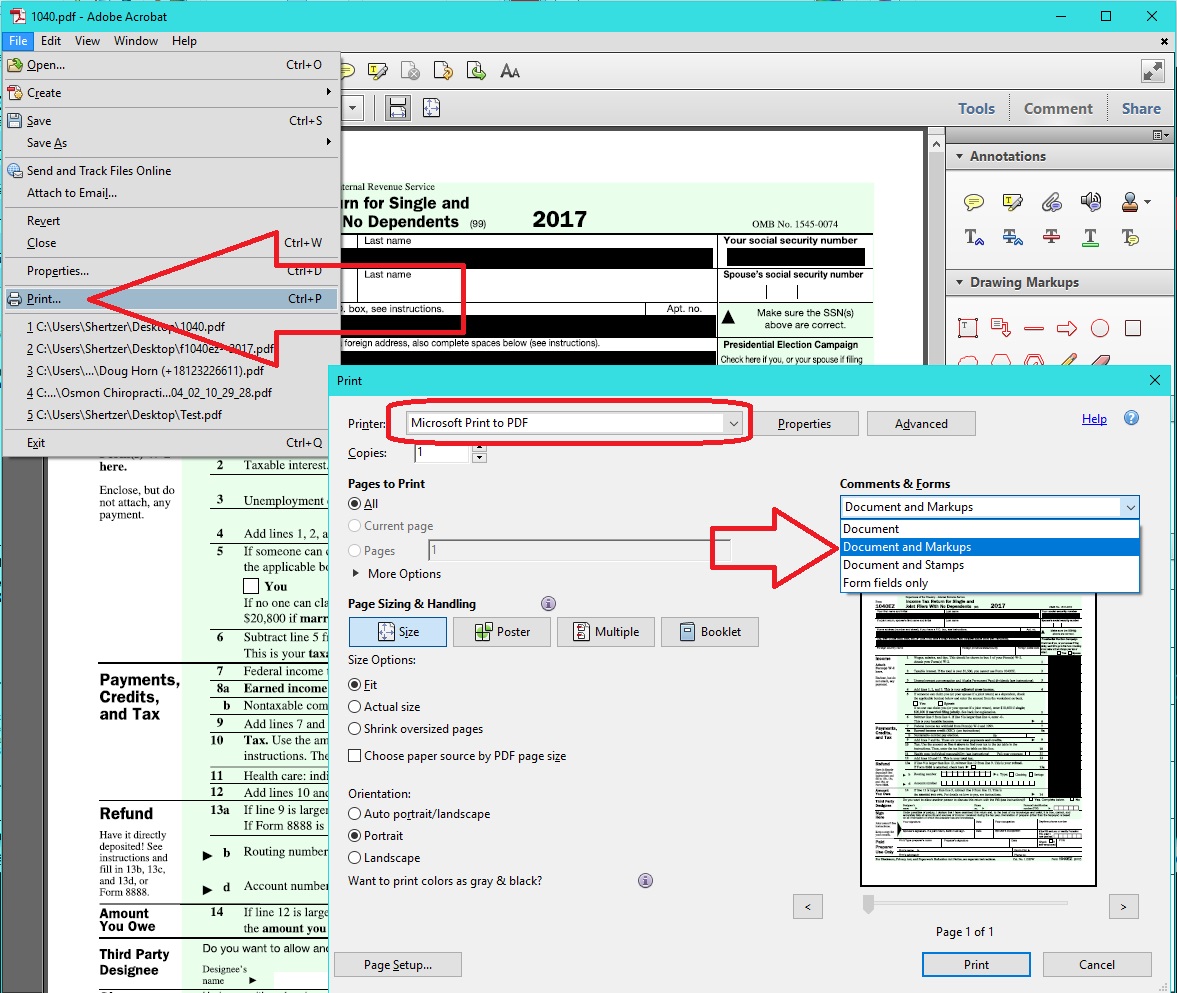The image size is (1177, 993).
Task: Select Highlight Text tool in Annotations panel
Action: [x=1013, y=202]
